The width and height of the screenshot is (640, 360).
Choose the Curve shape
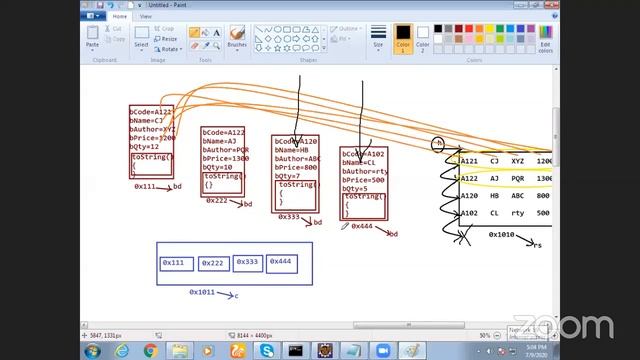pyautogui.click(x=268, y=30)
